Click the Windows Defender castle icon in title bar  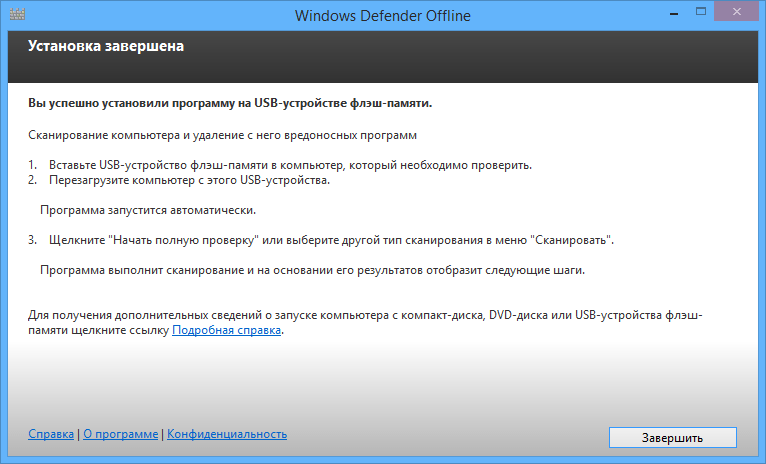(x=17, y=14)
